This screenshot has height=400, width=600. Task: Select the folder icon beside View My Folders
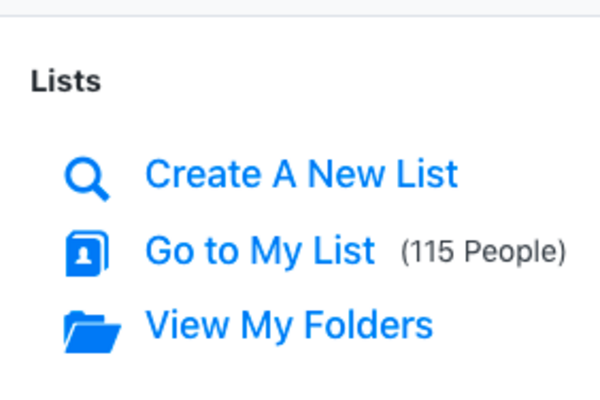click(91, 331)
